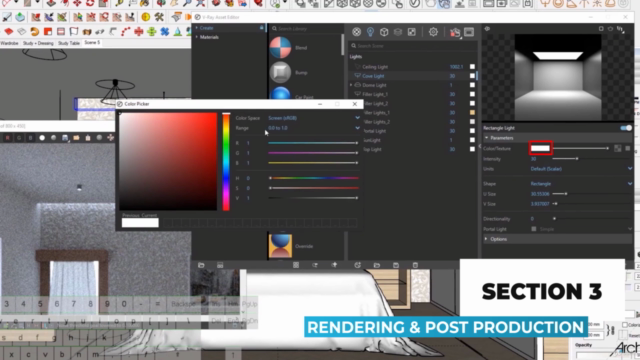
Task: Open the Units dropdown
Action: pos(581,169)
